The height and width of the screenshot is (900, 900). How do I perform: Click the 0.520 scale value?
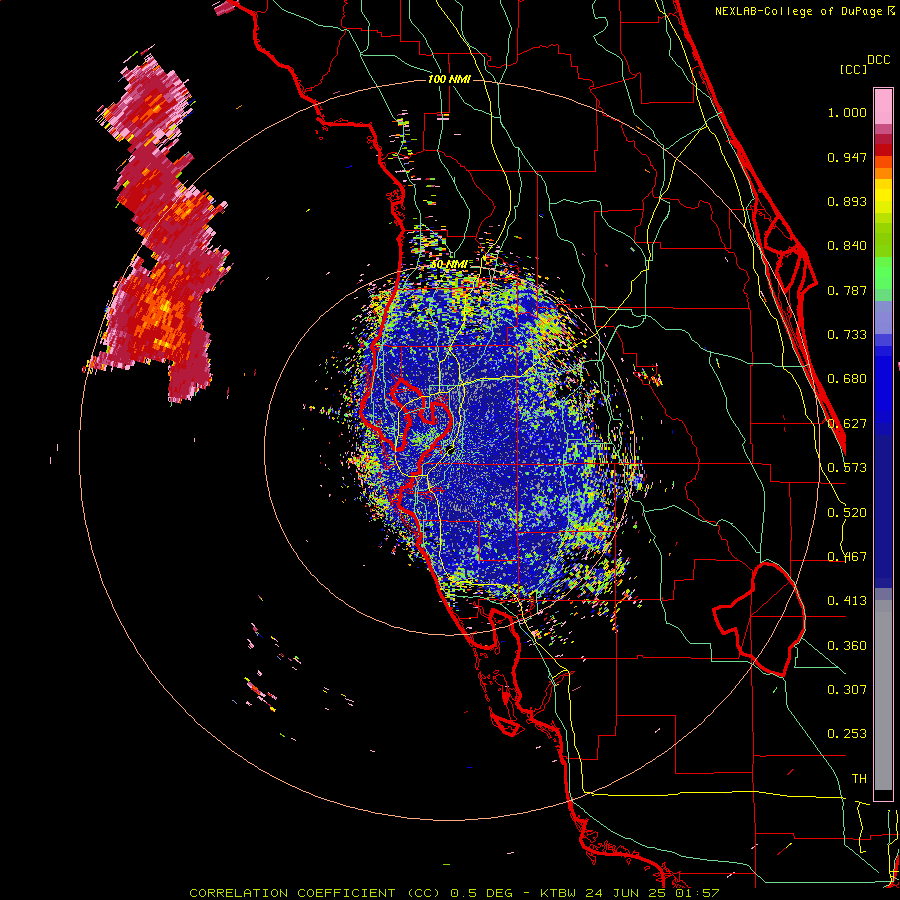(x=847, y=513)
